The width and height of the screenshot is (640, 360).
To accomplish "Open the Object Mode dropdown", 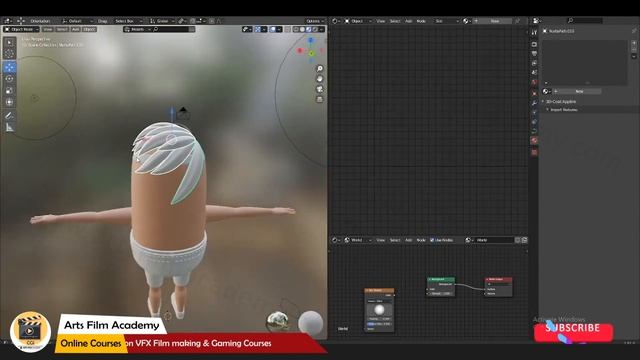I will click(21, 29).
